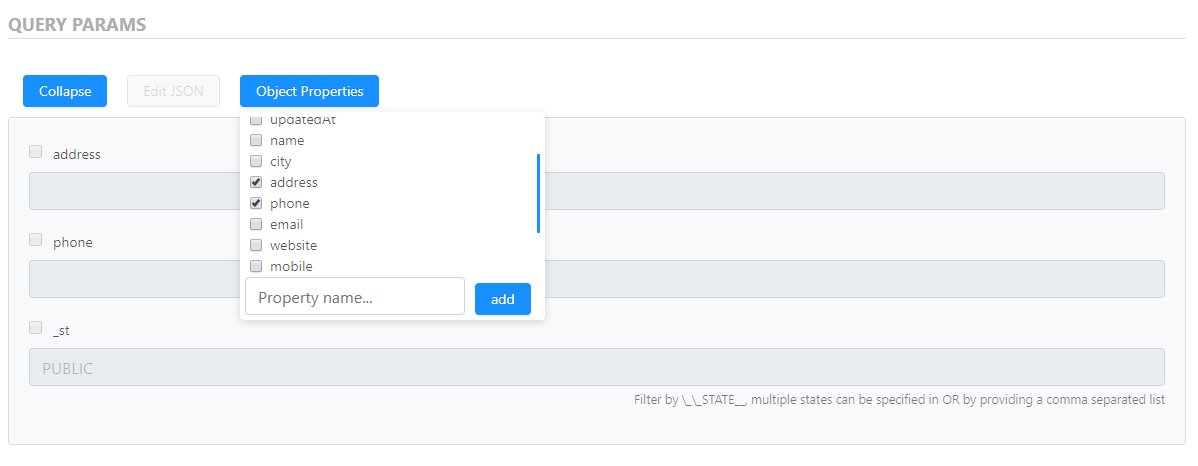The height and width of the screenshot is (466, 1198).
Task: Toggle the phone query param checkbox
Action: click(x=36, y=240)
